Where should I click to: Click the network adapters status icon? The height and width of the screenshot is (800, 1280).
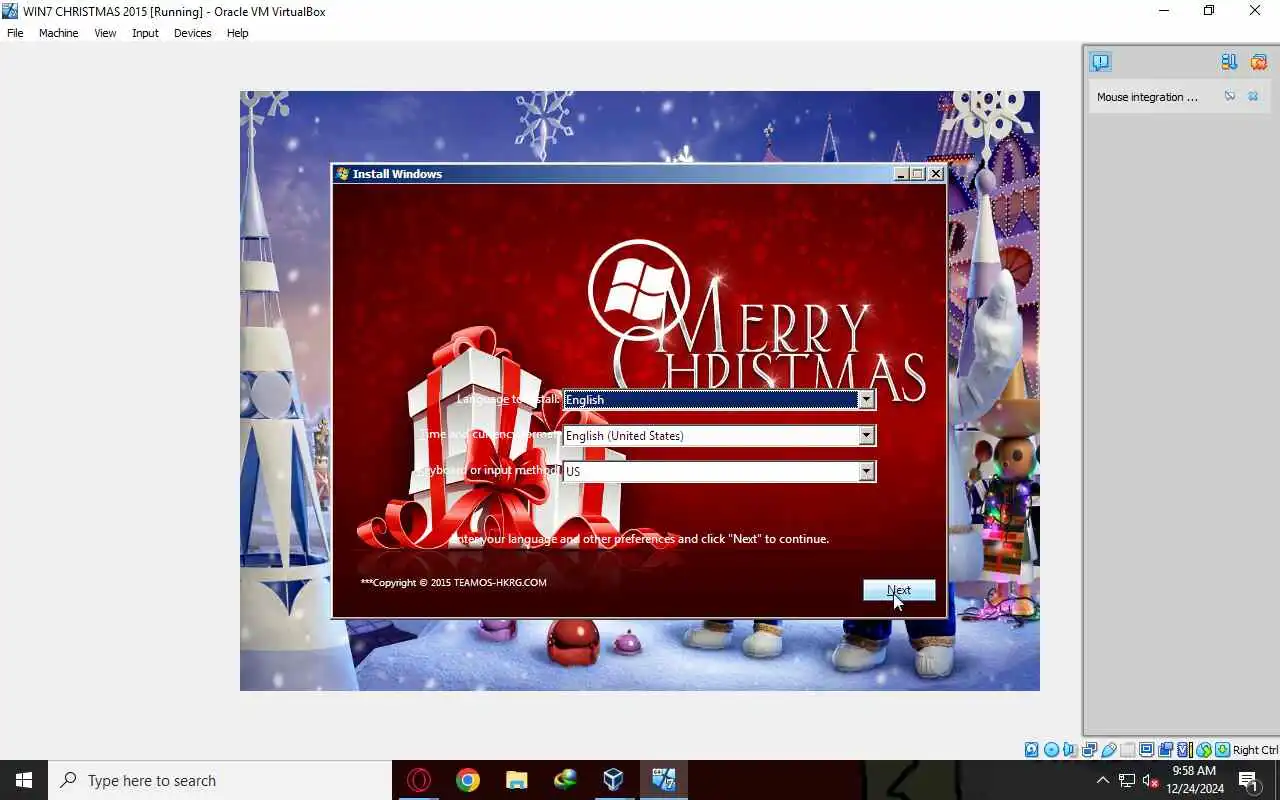tap(1089, 750)
